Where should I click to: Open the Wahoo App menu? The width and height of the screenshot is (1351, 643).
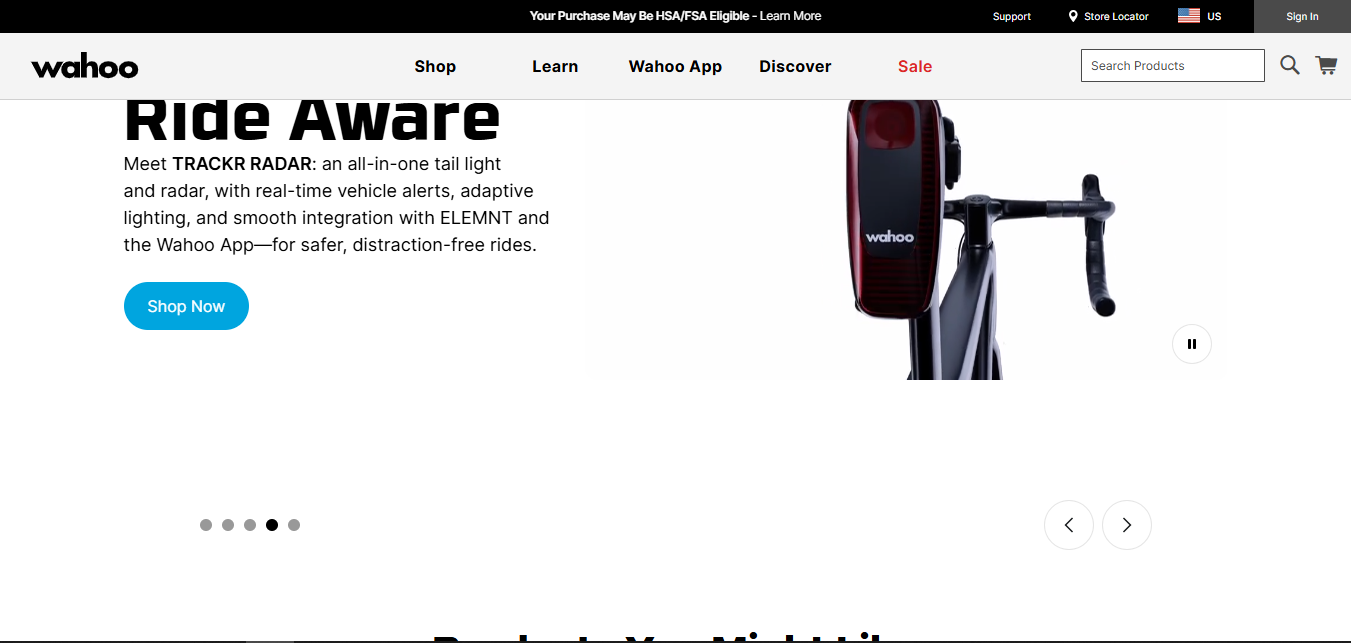(675, 67)
